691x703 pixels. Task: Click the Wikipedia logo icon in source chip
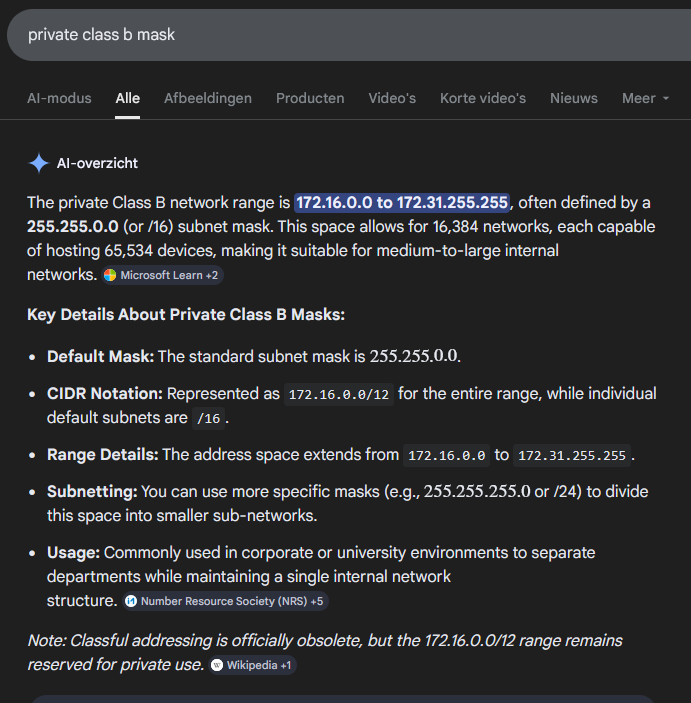tap(217, 665)
